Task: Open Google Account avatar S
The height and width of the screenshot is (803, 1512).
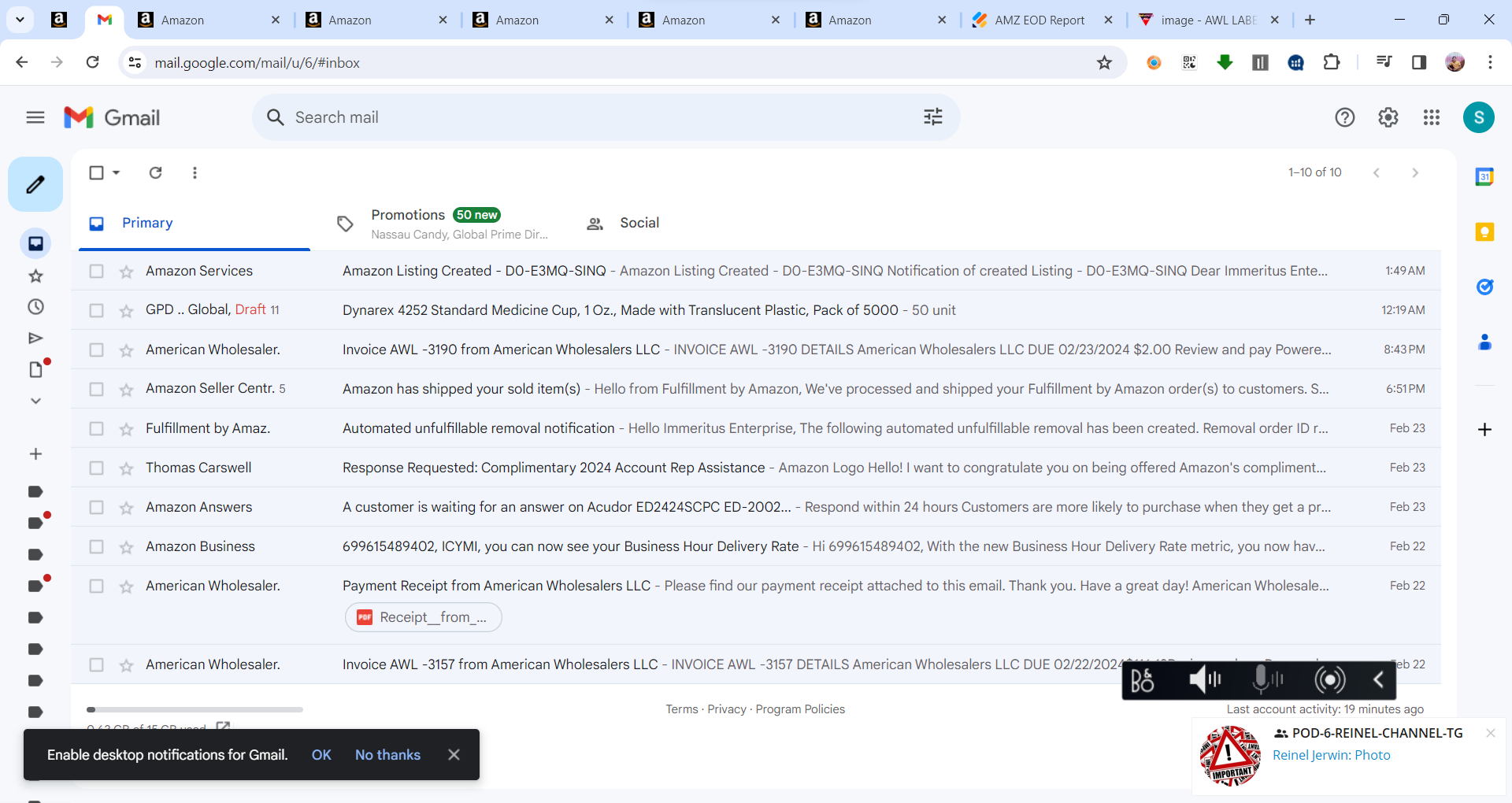Action: [x=1479, y=117]
